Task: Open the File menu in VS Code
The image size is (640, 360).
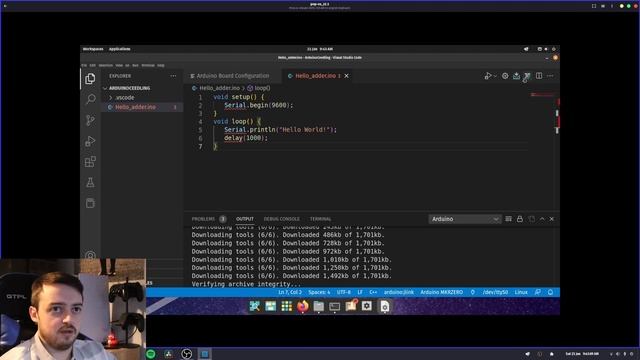Action: tap(84, 65)
